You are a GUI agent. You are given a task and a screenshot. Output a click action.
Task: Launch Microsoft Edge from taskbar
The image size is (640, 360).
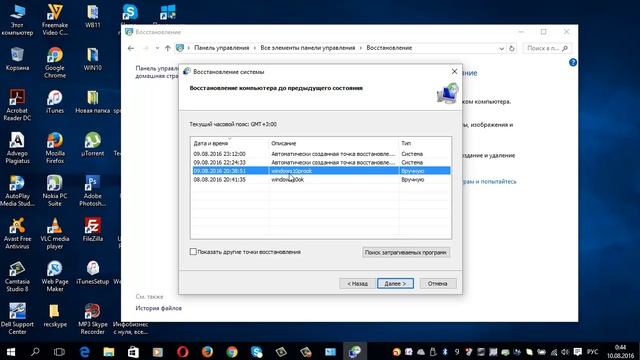[x=84, y=351]
